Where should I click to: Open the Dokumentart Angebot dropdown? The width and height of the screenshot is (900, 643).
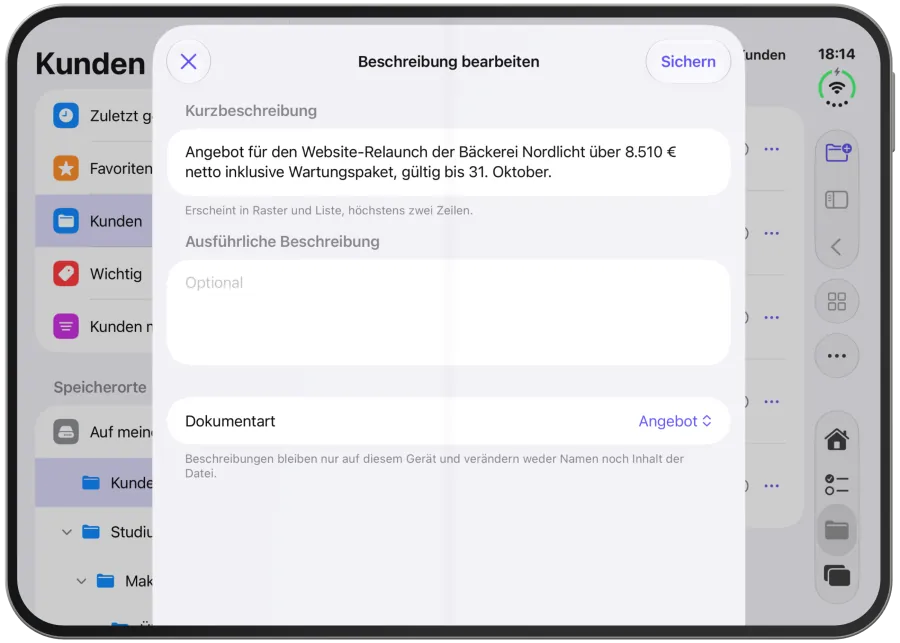click(x=675, y=421)
